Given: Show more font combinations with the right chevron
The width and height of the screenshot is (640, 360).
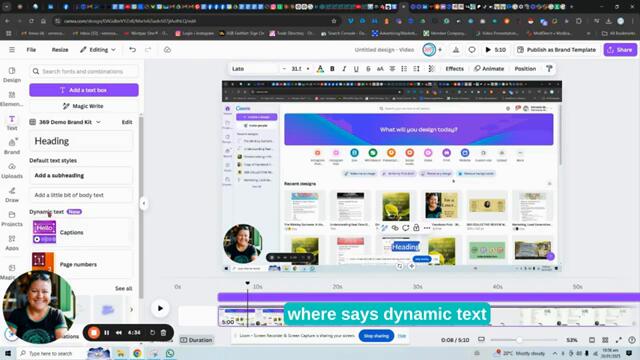Looking at the screenshot, I should [x=131, y=310].
